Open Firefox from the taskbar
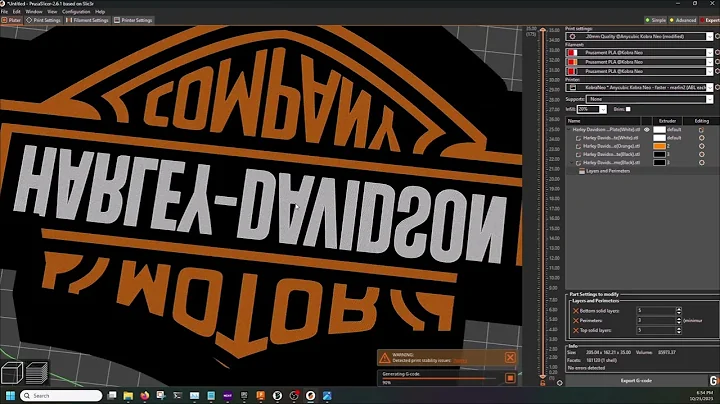 point(145,395)
